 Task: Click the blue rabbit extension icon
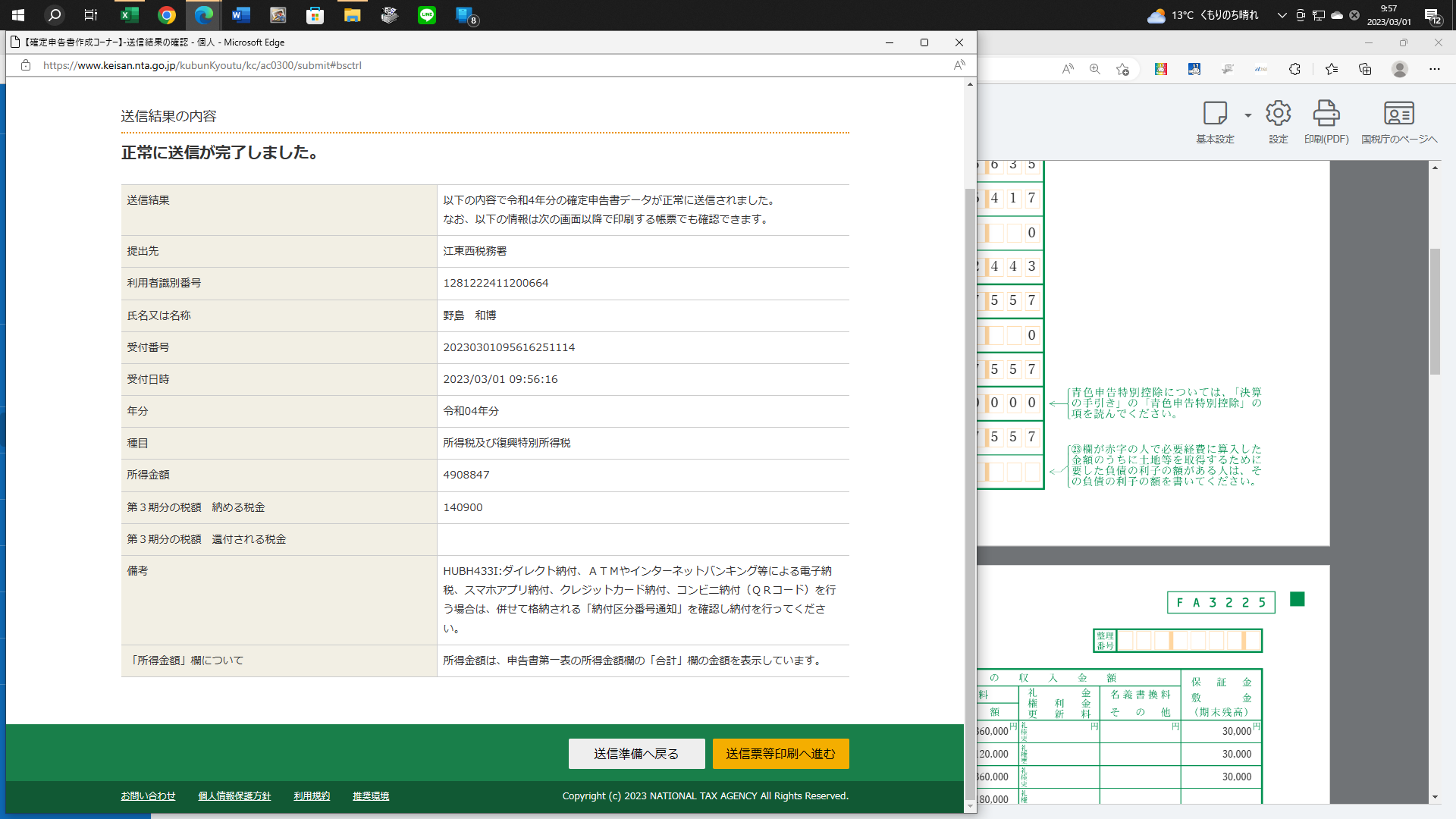1194,69
